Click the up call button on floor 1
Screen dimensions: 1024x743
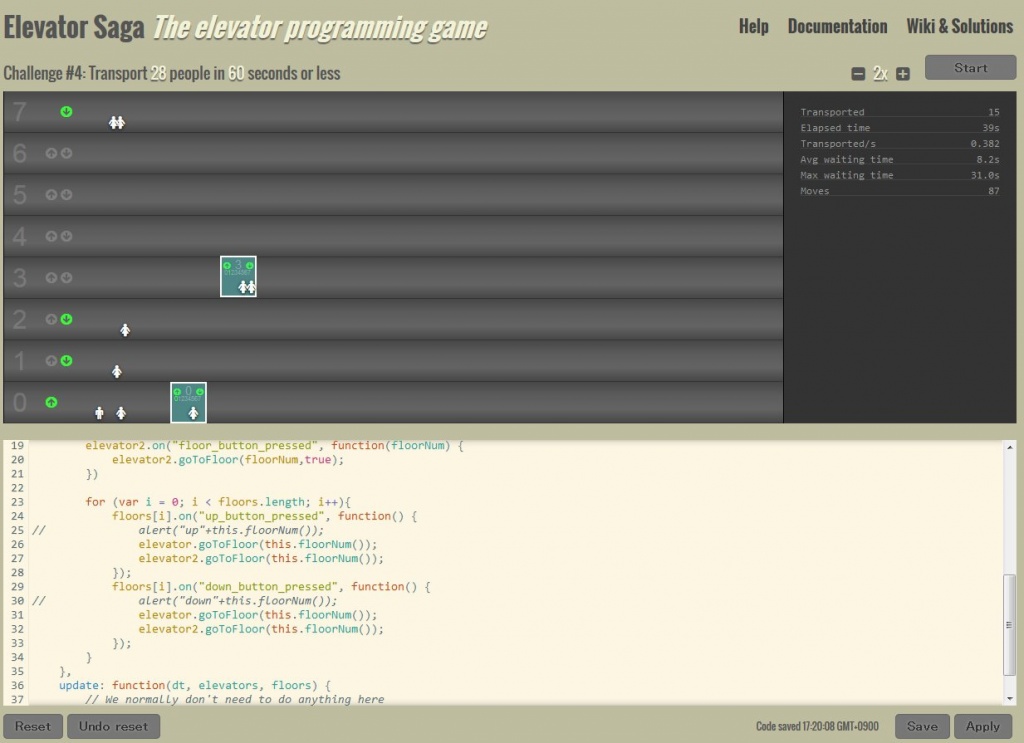(x=52, y=360)
